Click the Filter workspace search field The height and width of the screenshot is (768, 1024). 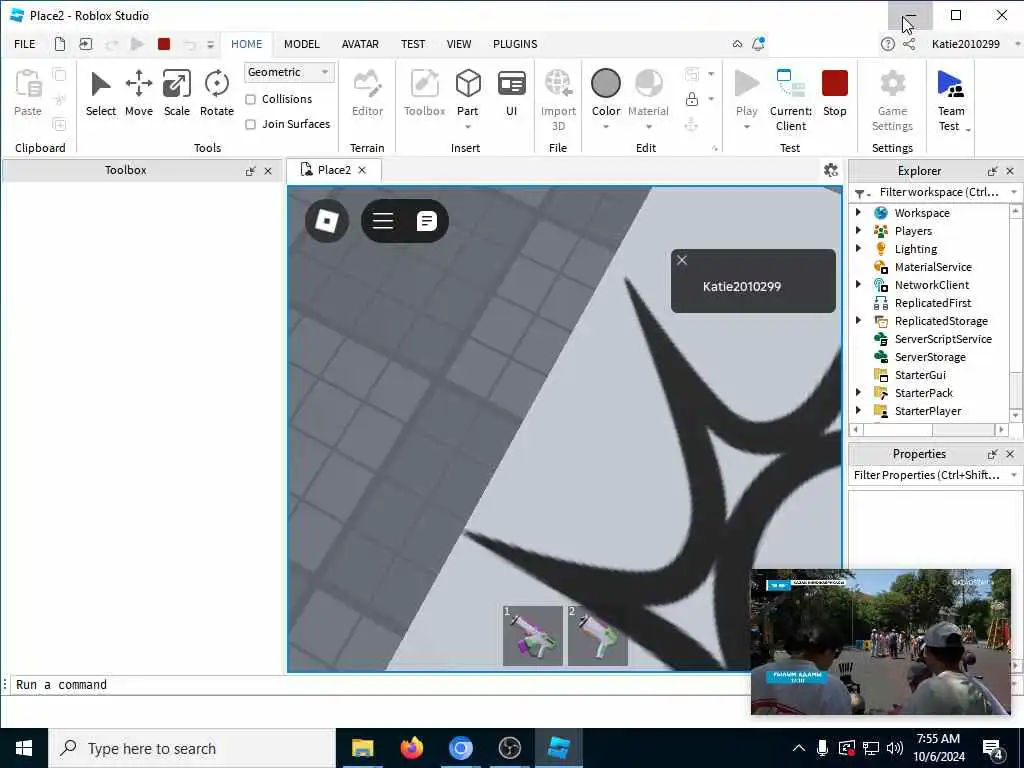[x=938, y=192]
